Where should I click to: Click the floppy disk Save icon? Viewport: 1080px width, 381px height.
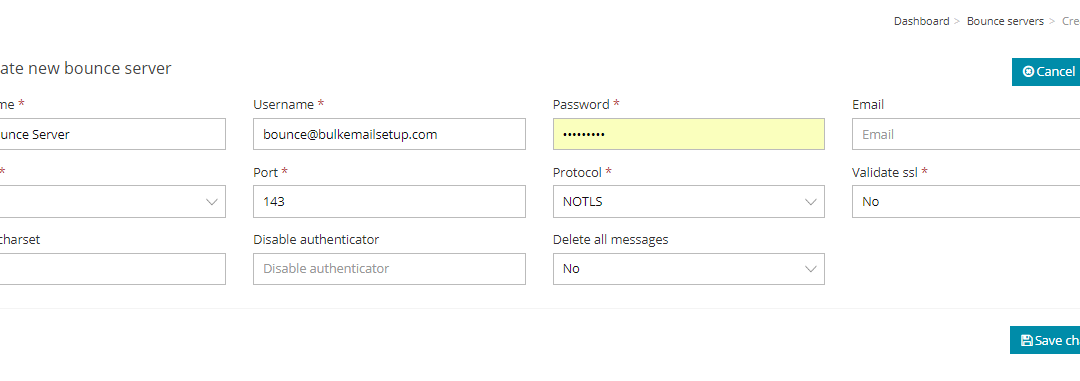(x=1027, y=340)
